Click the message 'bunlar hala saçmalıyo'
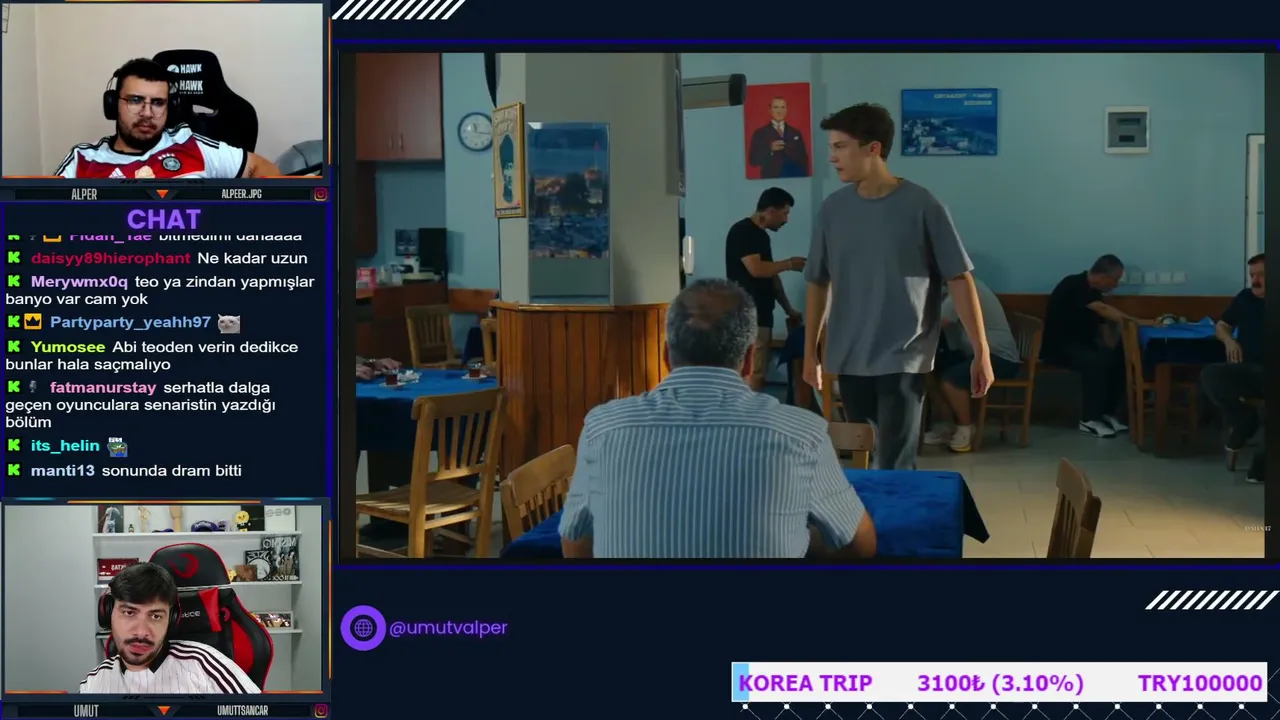The image size is (1280, 720). pos(88,364)
